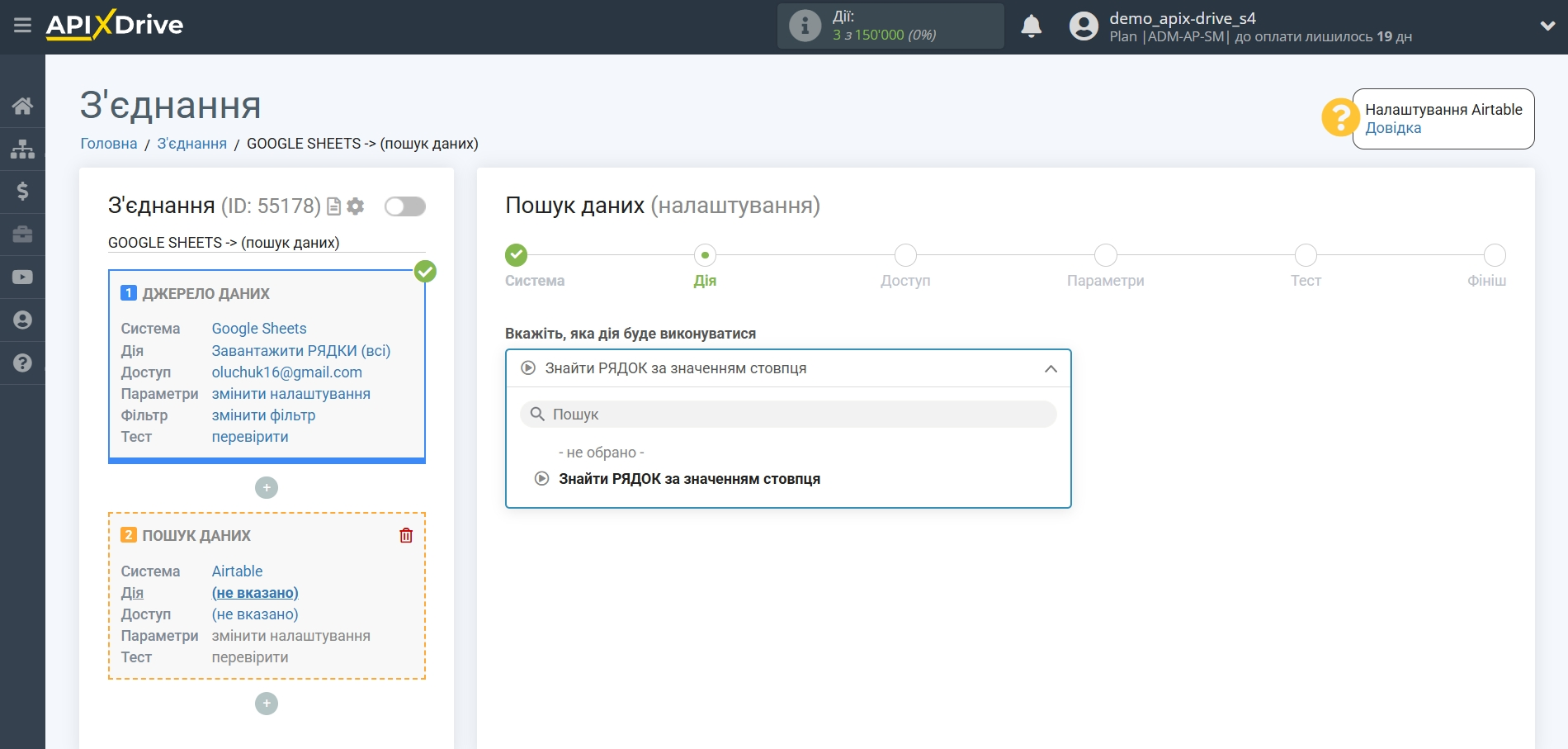
Task: Click the plus button below ПОШУК ДАНИХ block
Action: 267,704
